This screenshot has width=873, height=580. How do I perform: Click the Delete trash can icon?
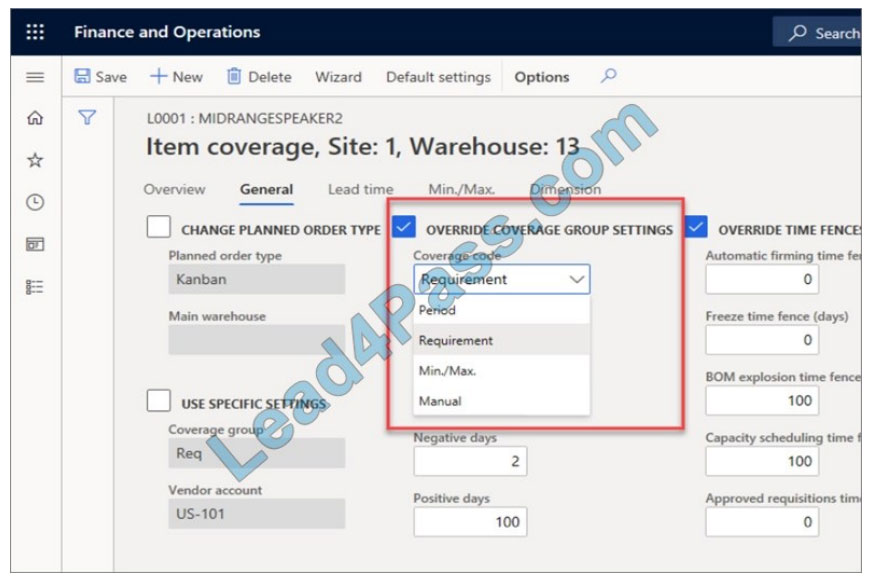[234, 76]
